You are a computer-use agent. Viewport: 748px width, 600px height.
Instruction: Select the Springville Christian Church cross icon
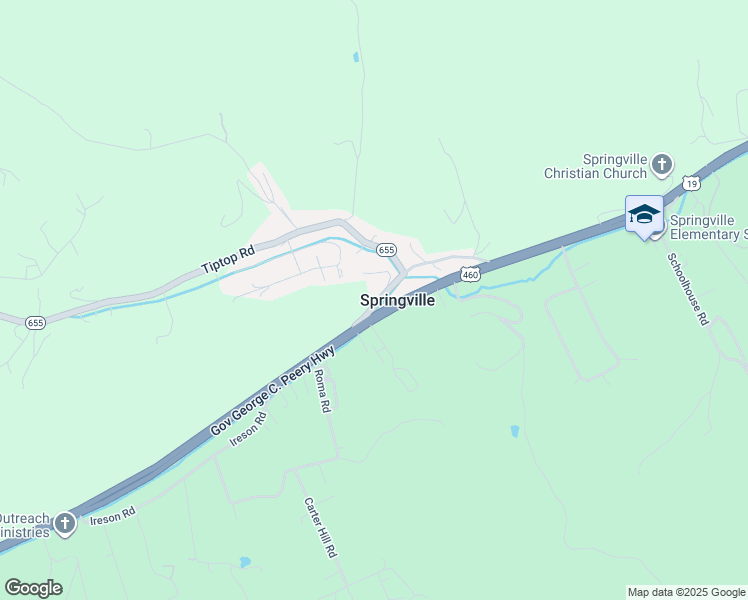[x=662, y=166]
